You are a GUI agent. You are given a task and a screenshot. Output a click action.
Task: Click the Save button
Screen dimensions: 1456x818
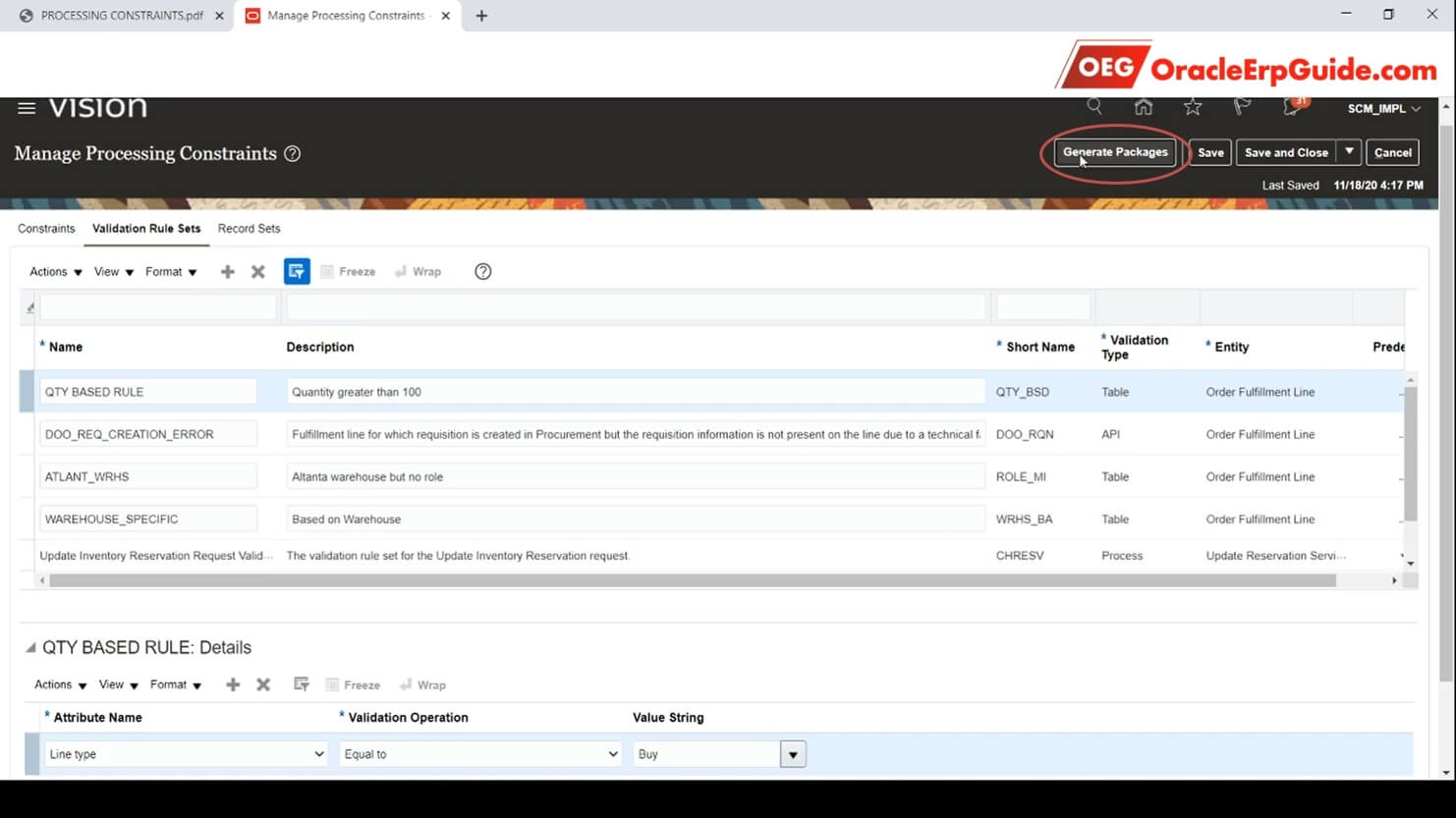pos(1210,152)
